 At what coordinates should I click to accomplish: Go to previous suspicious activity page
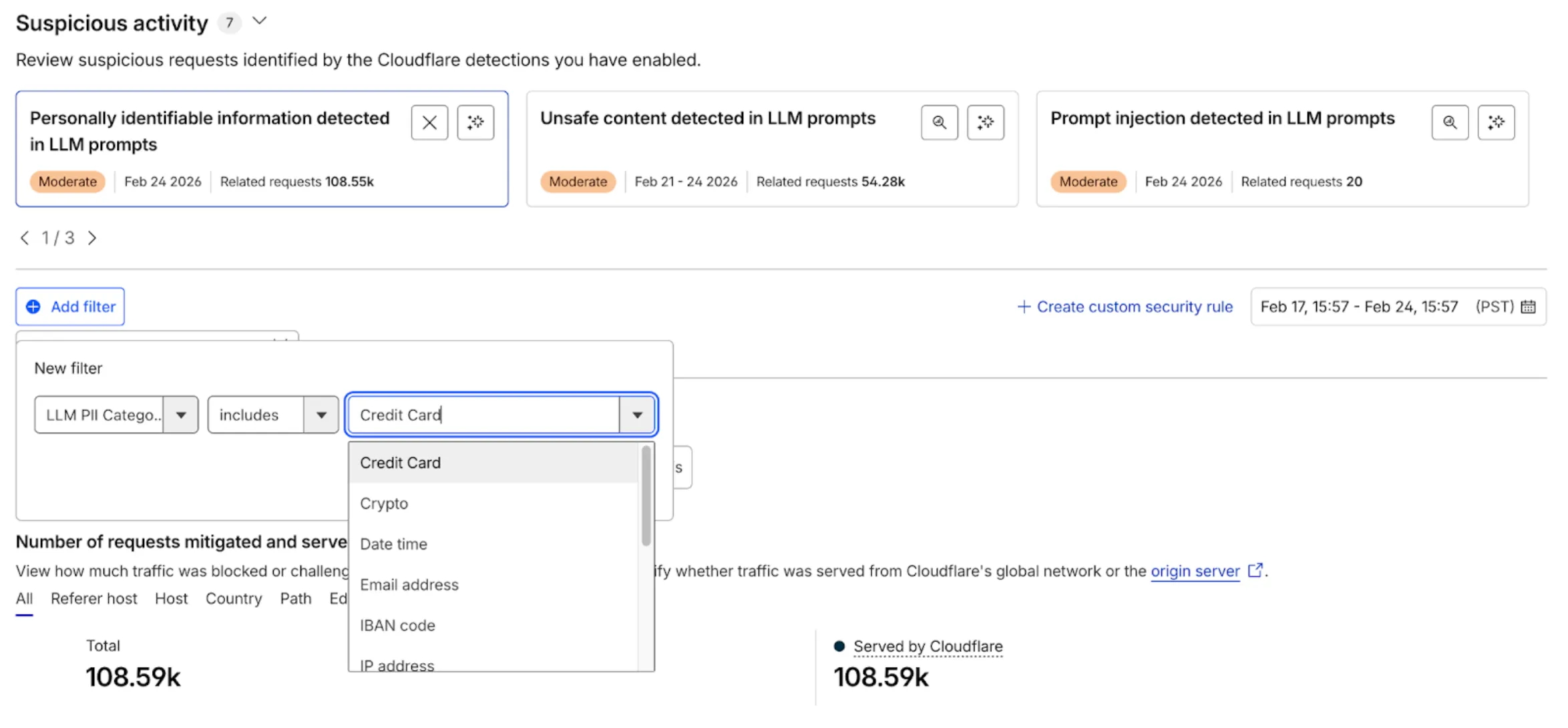(25, 238)
